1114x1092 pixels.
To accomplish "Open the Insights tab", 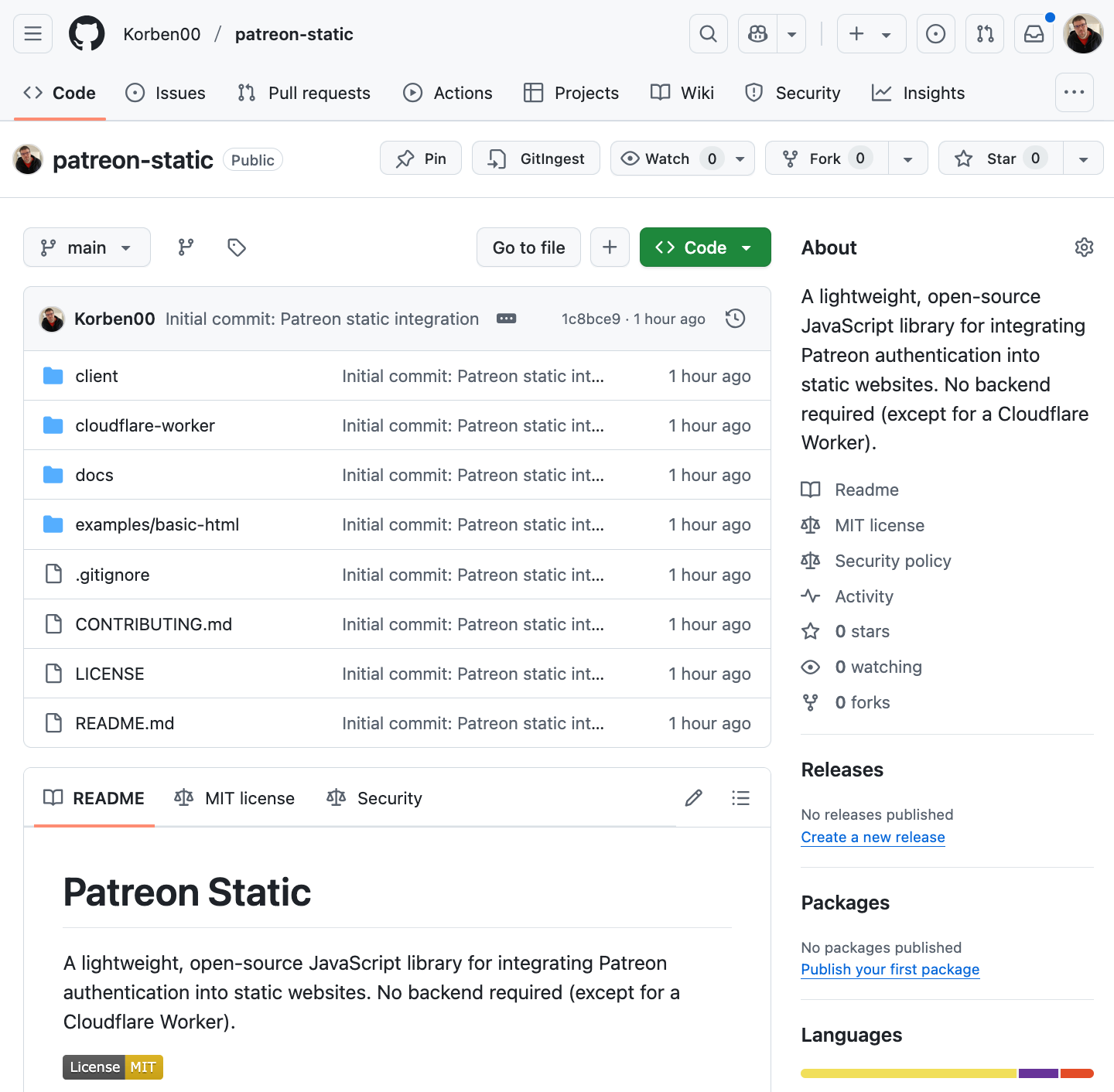I will click(918, 93).
